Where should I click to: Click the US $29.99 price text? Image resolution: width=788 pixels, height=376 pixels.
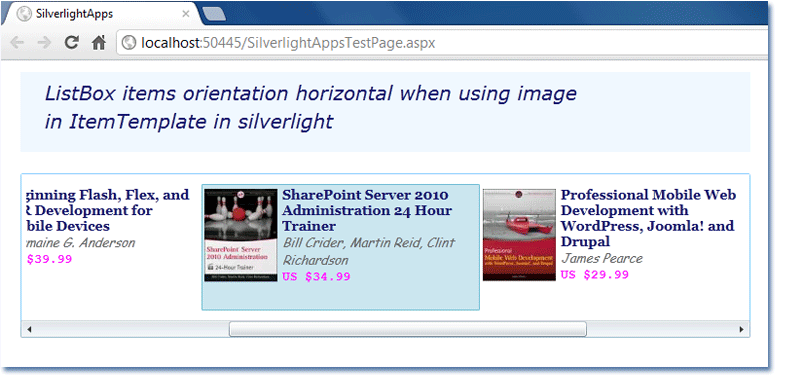595,275
